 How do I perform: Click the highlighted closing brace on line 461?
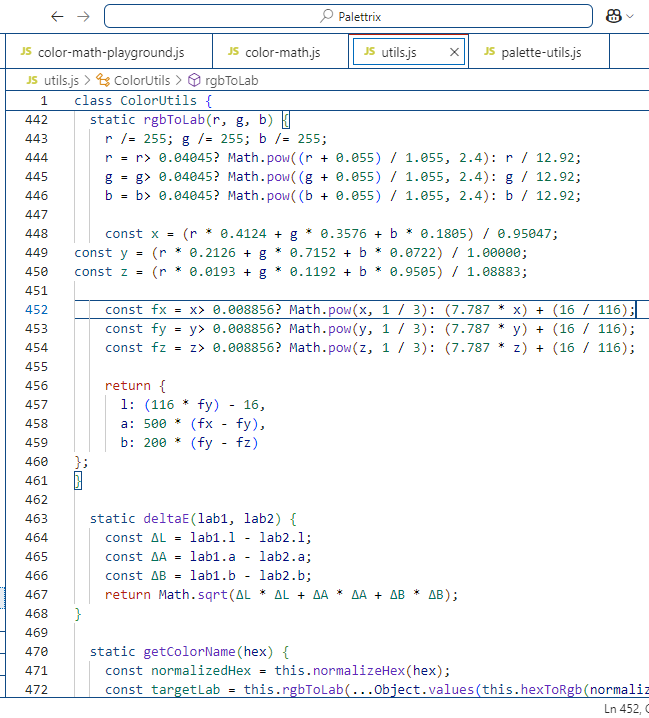pos(78,481)
